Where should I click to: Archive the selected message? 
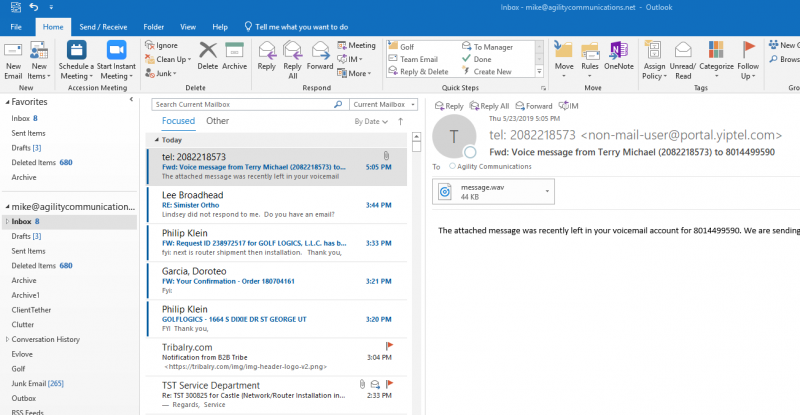(x=235, y=56)
